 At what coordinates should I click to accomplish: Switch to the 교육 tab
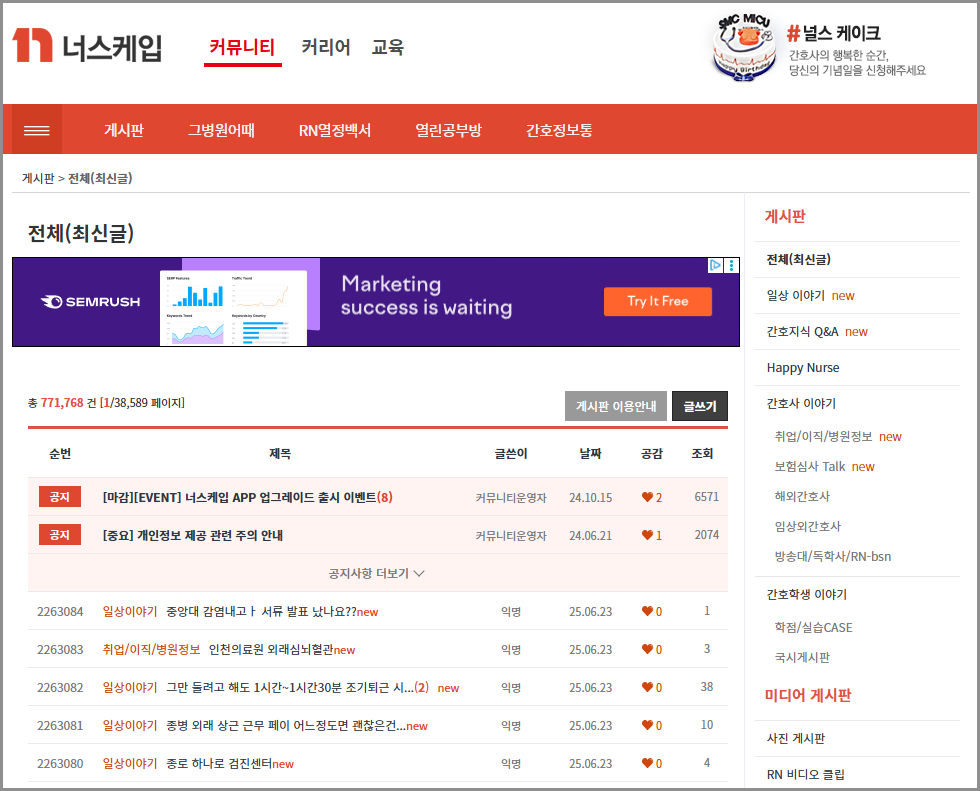388,47
